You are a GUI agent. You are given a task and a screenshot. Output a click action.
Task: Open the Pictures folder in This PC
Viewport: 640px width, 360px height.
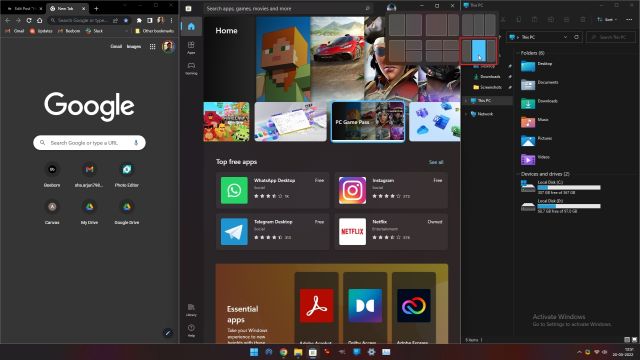pyautogui.click(x=537, y=140)
